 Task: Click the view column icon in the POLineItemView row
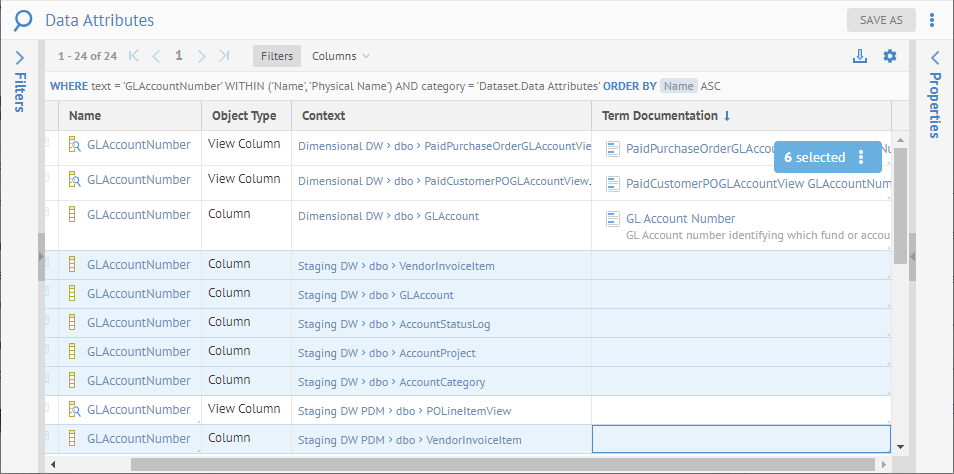click(73, 410)
